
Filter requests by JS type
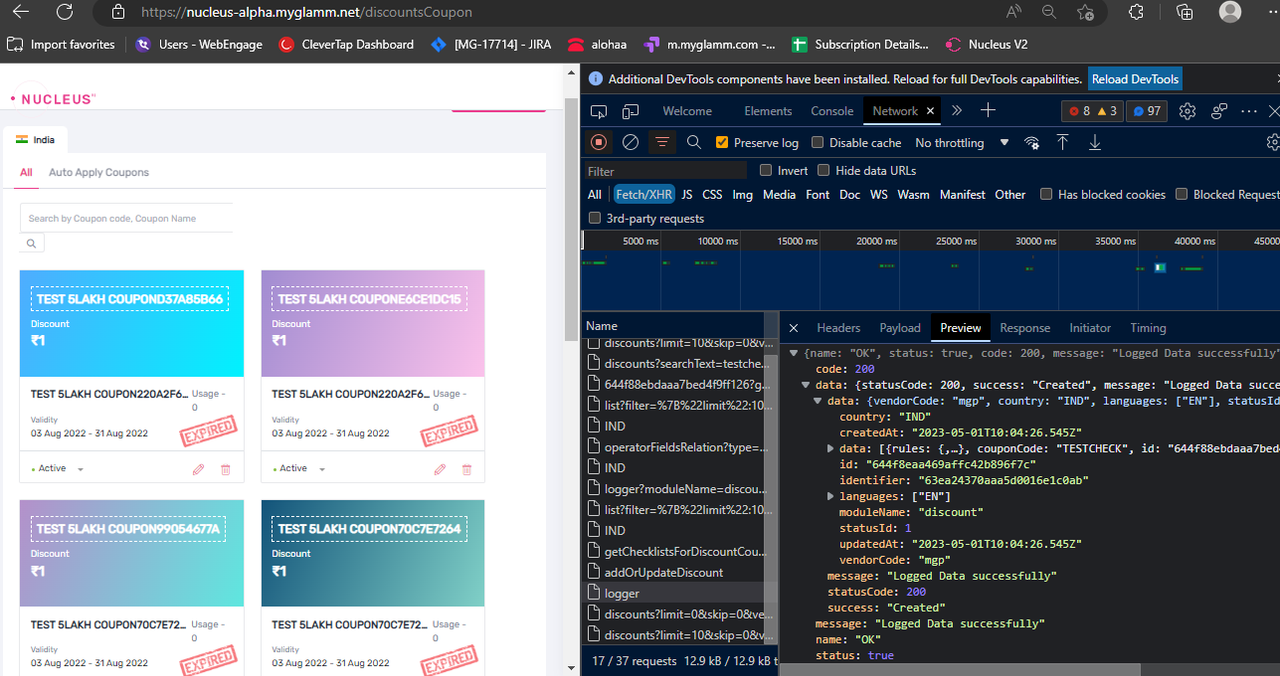[687, 195]
